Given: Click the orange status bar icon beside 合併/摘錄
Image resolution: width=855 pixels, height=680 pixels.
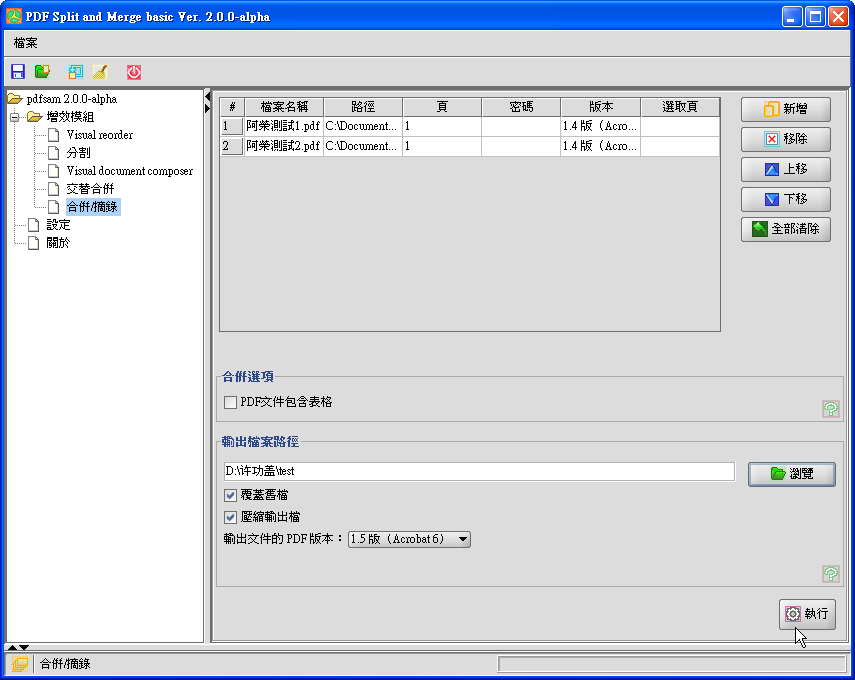Looking at the screenshot, I should 20,664.
